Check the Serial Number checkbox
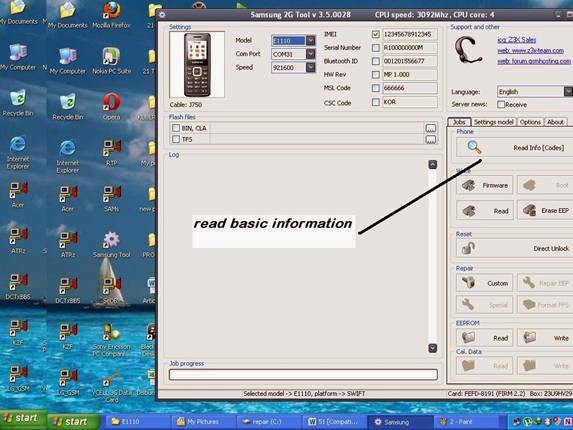The height and width of the screenshot is (430, 573). click(x=376, y=48)
